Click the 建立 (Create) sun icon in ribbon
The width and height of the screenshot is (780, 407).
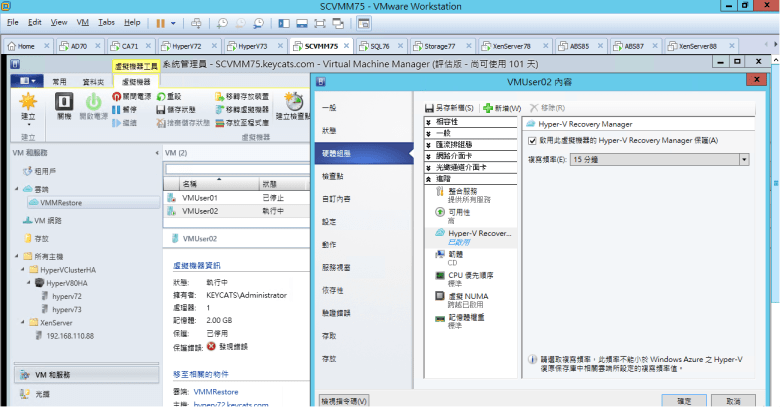click(x=28, y=103)
